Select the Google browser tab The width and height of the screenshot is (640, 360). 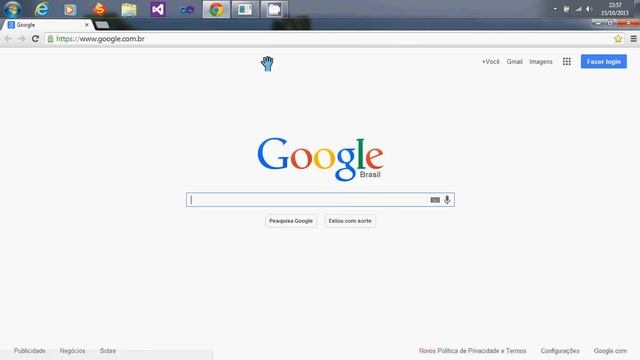[48, 25]
